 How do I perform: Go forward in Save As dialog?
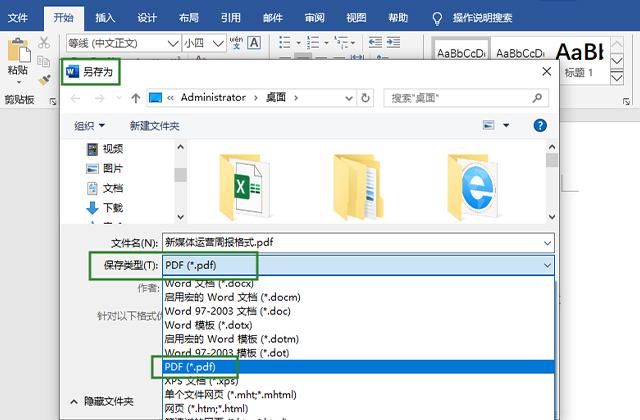click(x=99, y=98)
